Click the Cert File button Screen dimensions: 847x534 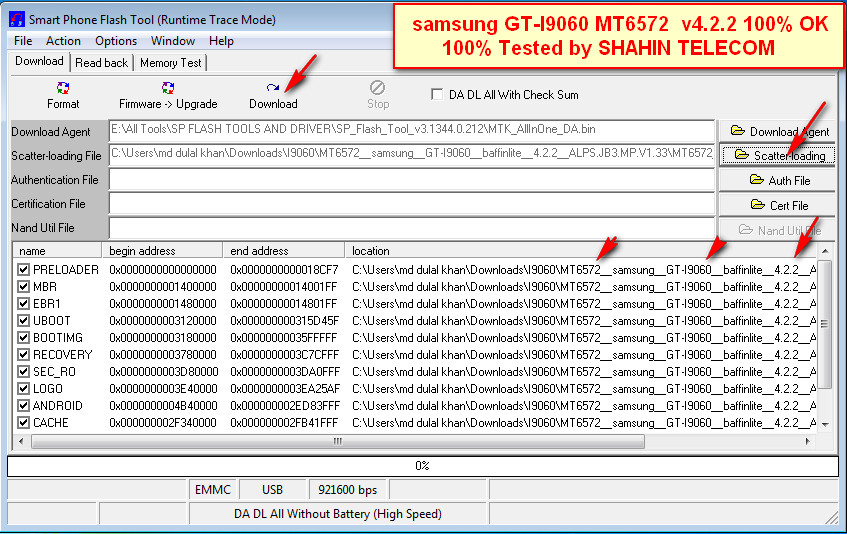coord(777,205)
